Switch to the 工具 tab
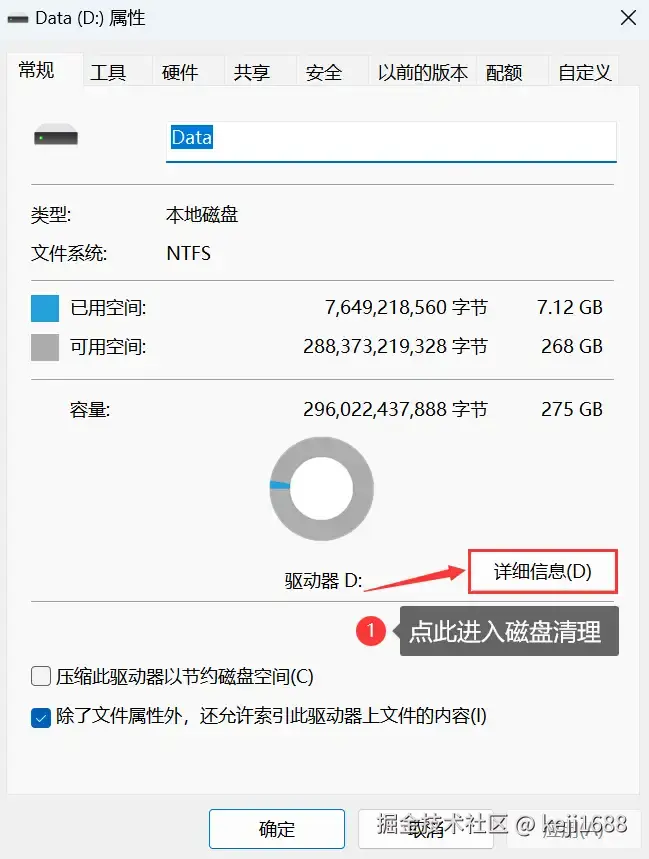The height and width of the screenshot is (859, 649). (108, 72)
